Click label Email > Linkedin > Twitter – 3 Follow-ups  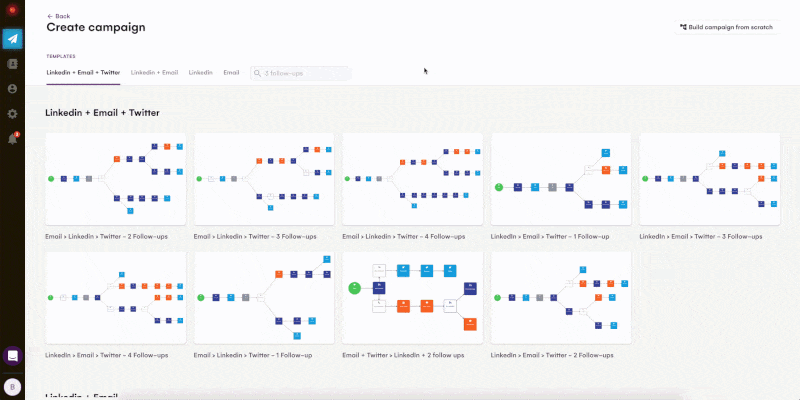255,237
